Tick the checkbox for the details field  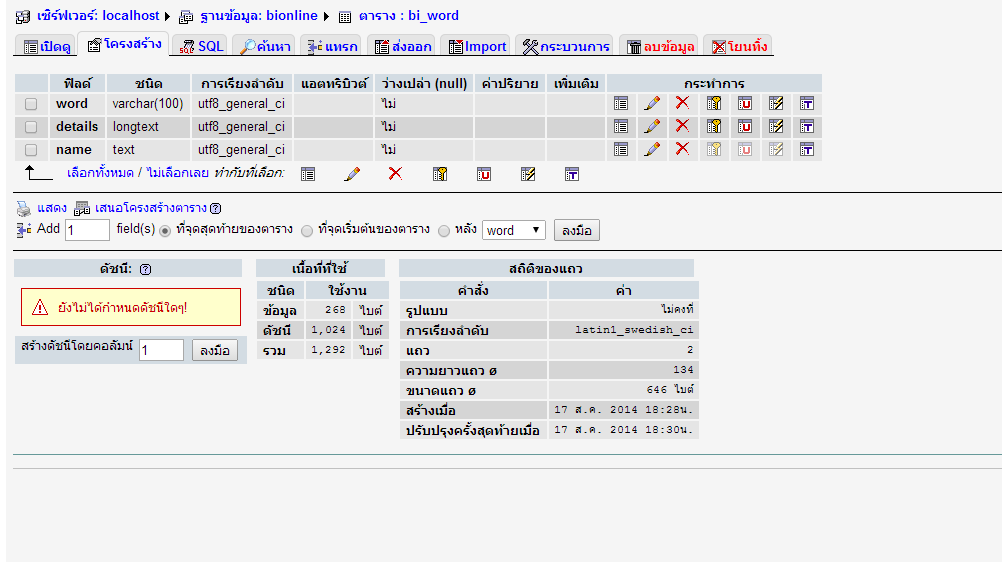coord(31,127)
